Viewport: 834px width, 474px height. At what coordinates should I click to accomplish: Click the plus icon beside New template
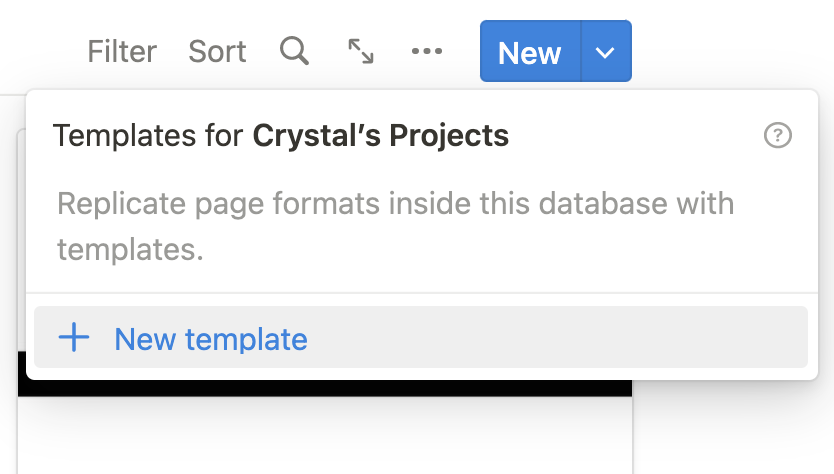74,337
